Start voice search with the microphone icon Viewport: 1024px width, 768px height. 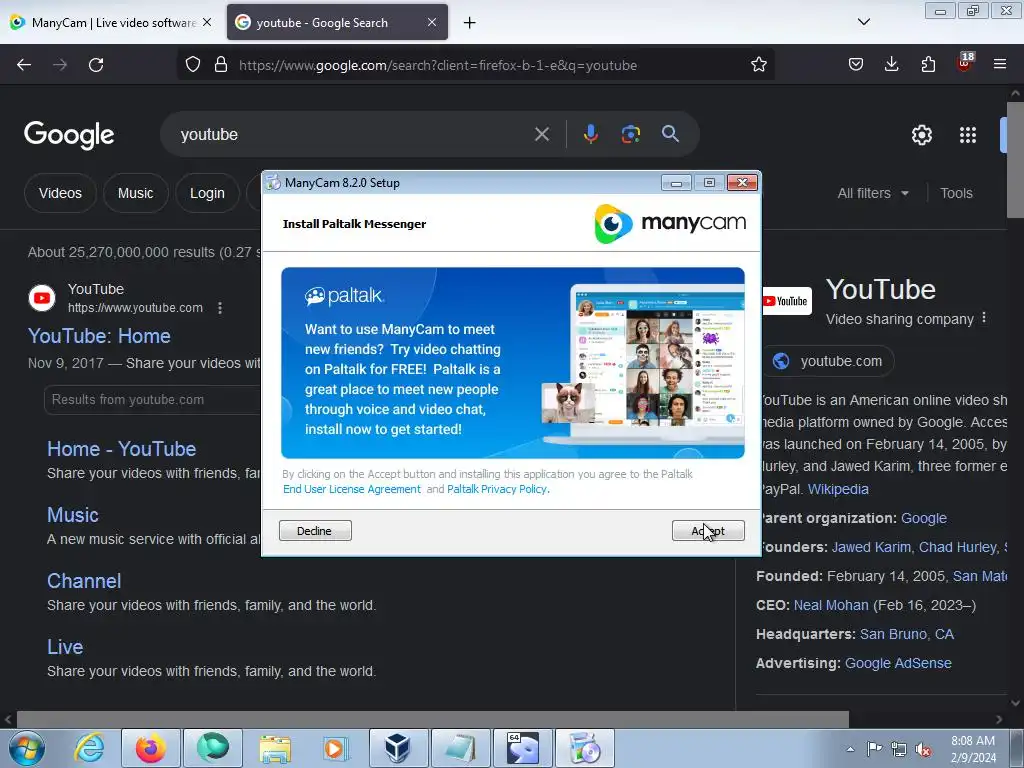(x=590, y=134)
